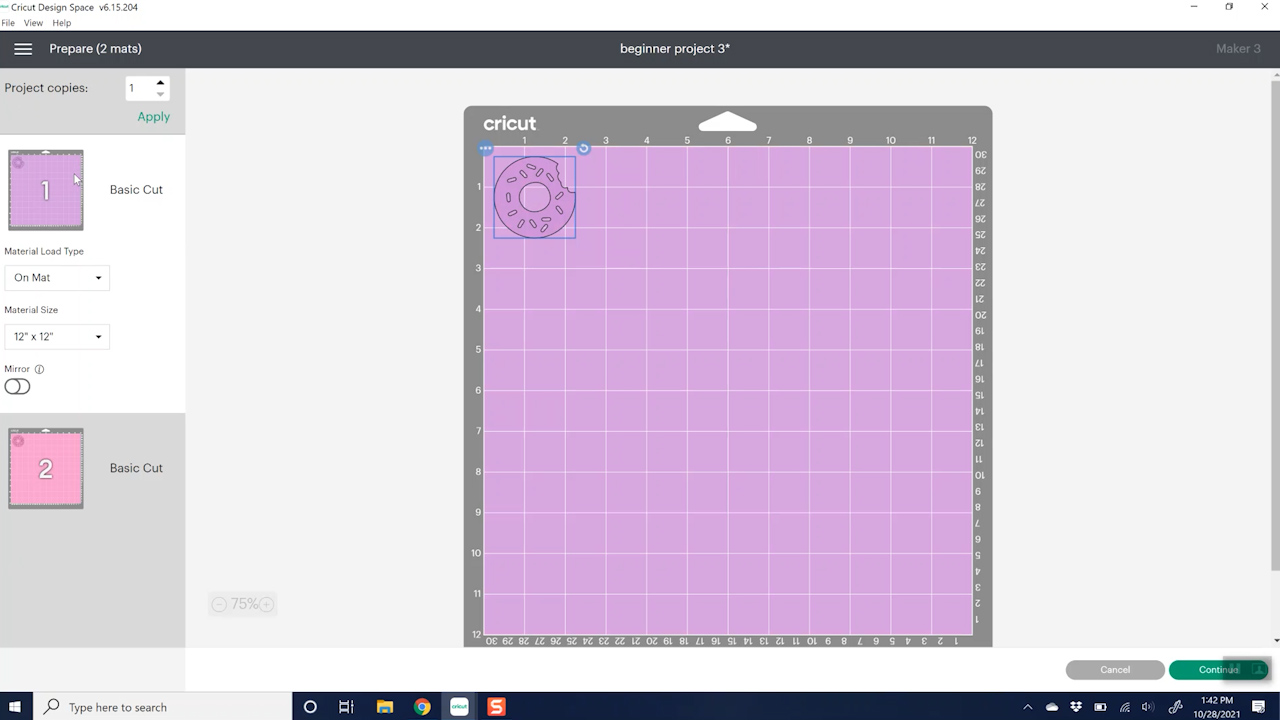Click the Dropbox tray icon

pyautogui.click(x=1076, y=707)
